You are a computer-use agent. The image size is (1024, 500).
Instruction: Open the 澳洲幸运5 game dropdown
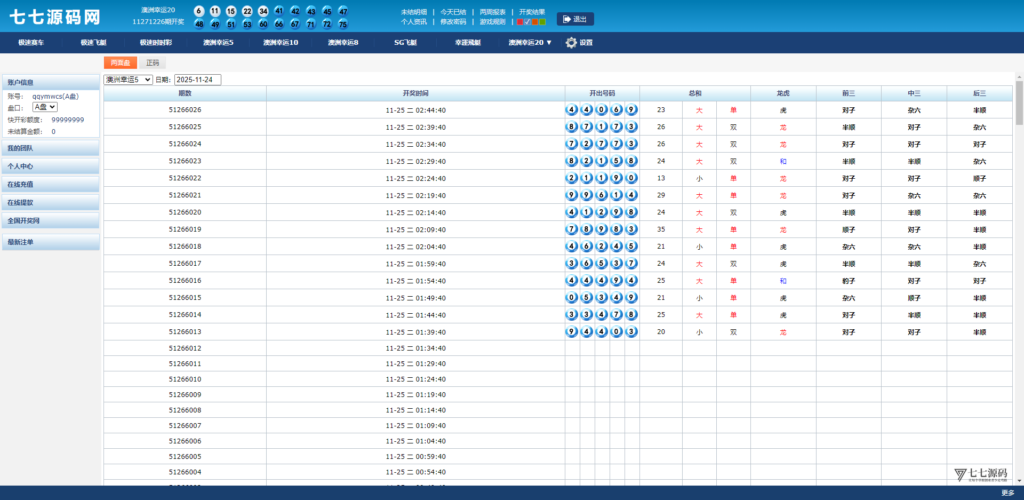pos(128,79)
